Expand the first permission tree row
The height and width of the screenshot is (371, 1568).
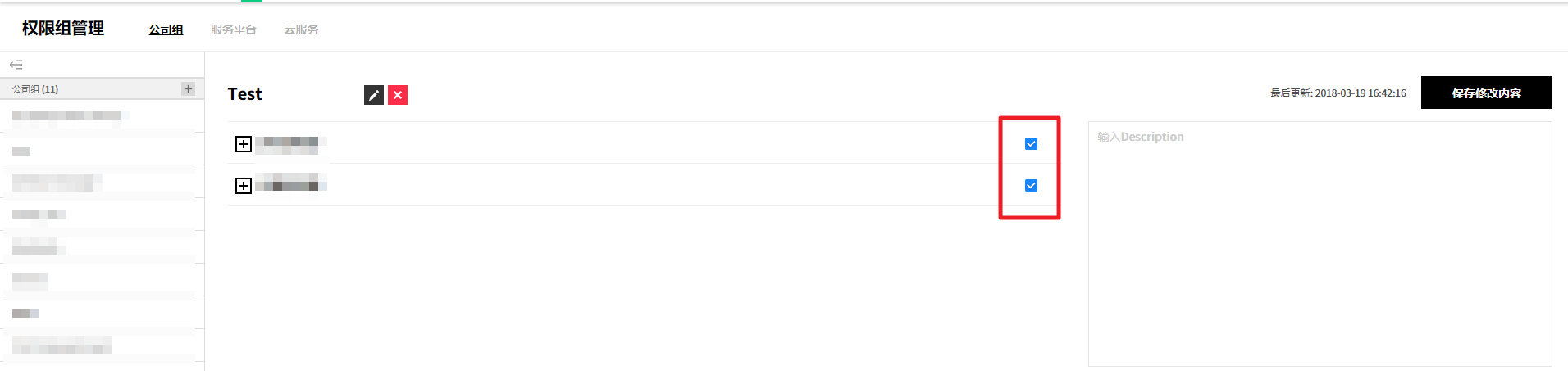244,144
